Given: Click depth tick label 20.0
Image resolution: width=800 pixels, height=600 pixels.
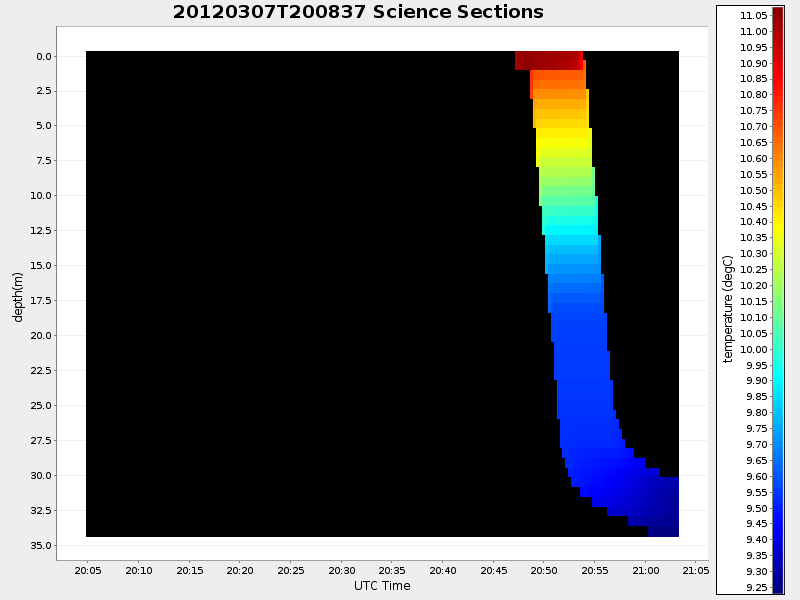Looking at the screenshot, I should tap(41, 336).
